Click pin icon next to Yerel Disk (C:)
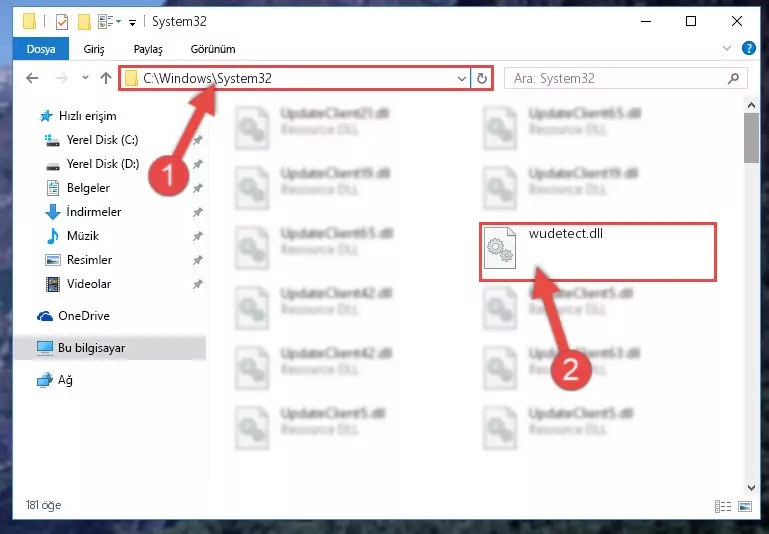 point(198,140)
